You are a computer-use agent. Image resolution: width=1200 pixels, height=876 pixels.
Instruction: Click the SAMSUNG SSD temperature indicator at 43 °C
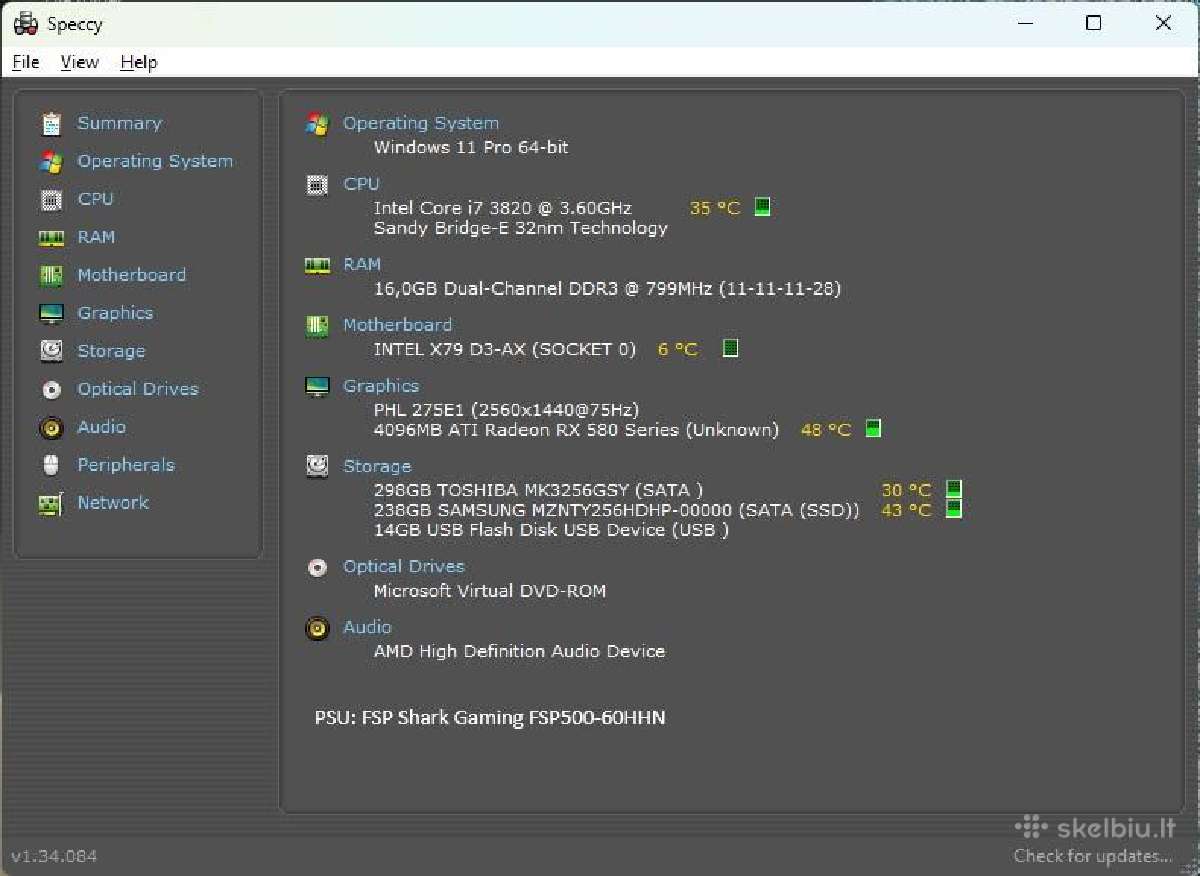[954, 509]
